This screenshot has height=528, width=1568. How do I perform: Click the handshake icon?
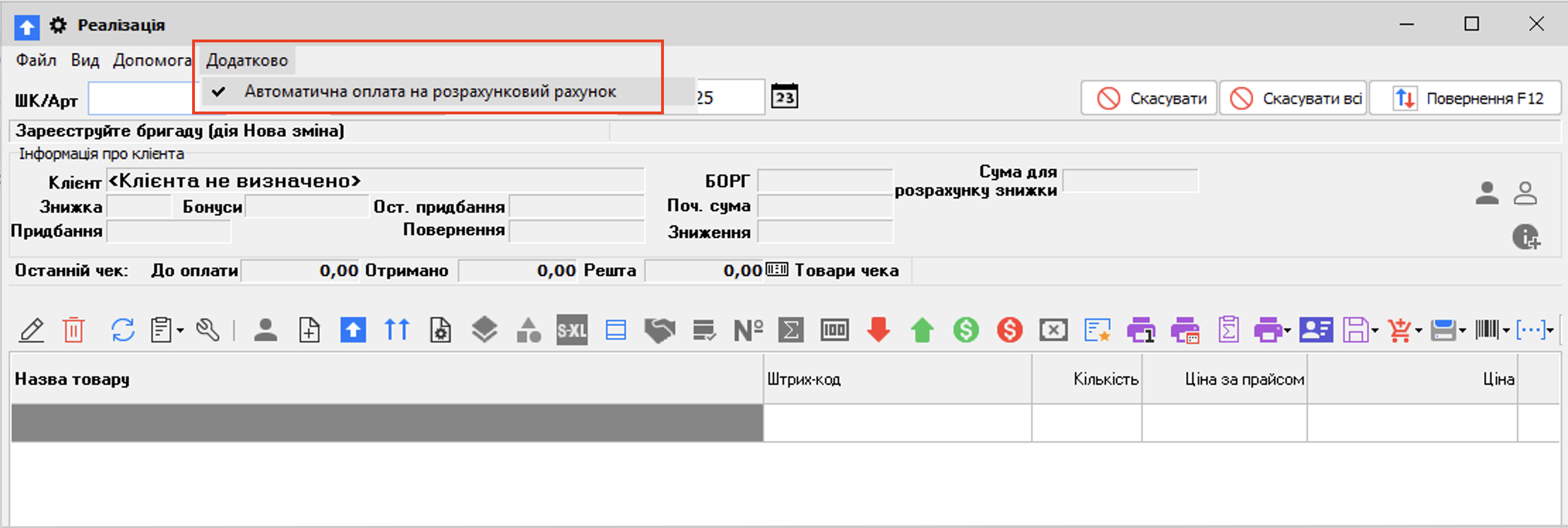[660, 330]
